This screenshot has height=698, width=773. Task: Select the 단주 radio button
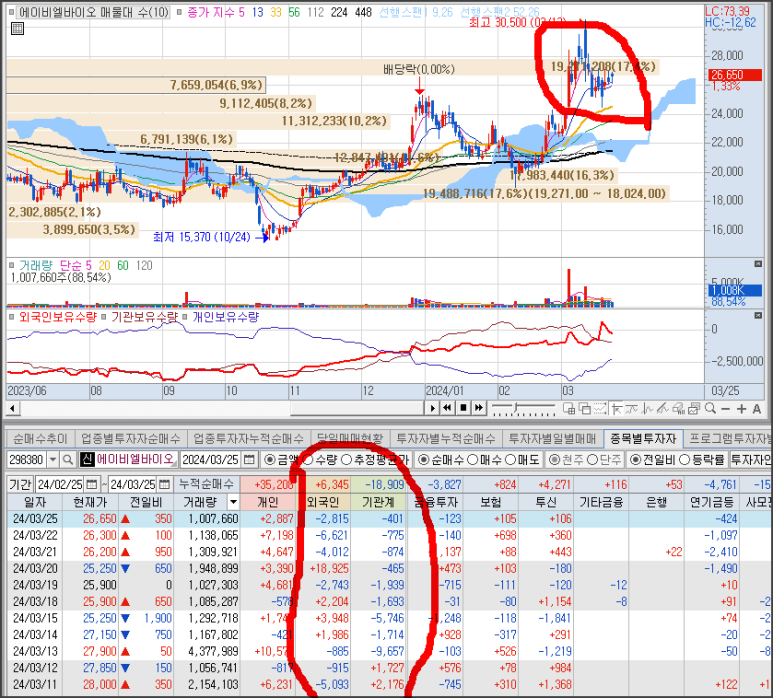tap(593, 460)
